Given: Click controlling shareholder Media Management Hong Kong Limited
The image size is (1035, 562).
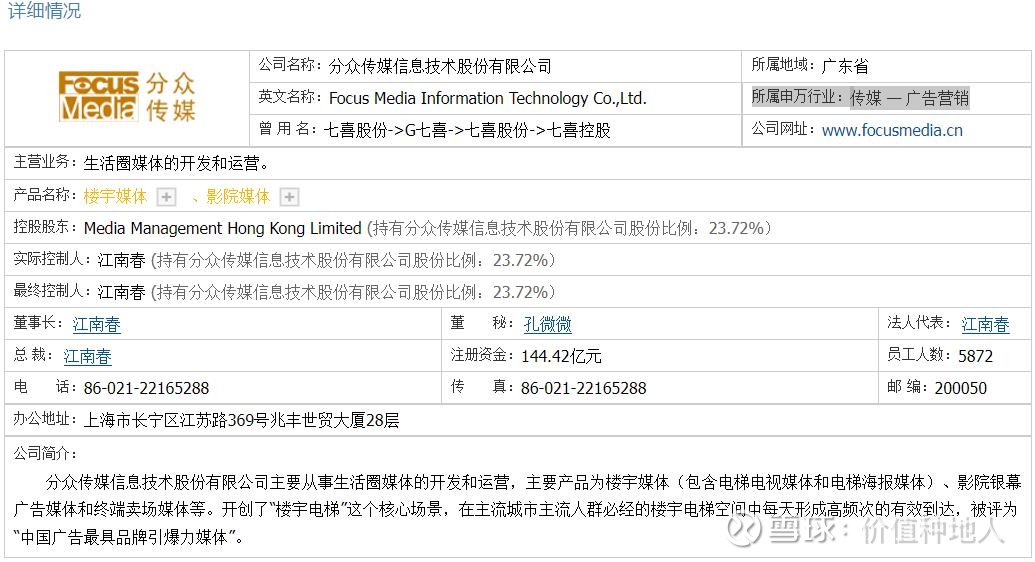Looking at the screenshot, I should click(222, 228).
